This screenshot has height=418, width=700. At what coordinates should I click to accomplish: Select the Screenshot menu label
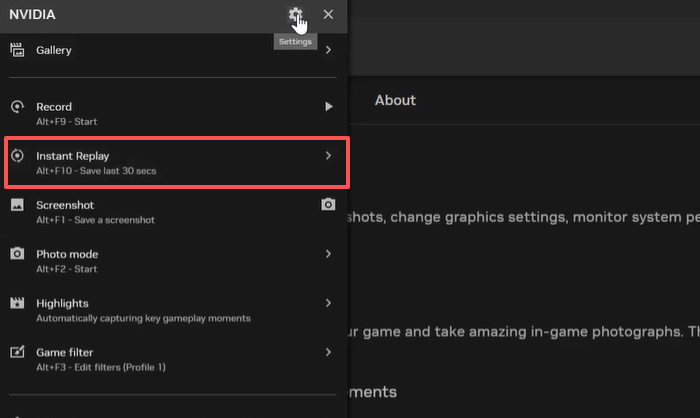click(x=64, y=205)
